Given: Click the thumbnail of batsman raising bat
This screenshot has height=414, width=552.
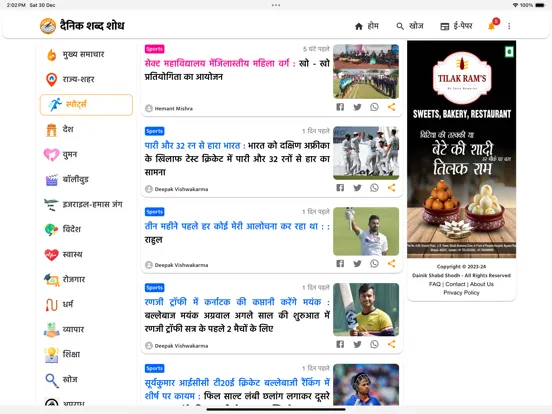Looking at the screenshot, I should tap(366, 231).
